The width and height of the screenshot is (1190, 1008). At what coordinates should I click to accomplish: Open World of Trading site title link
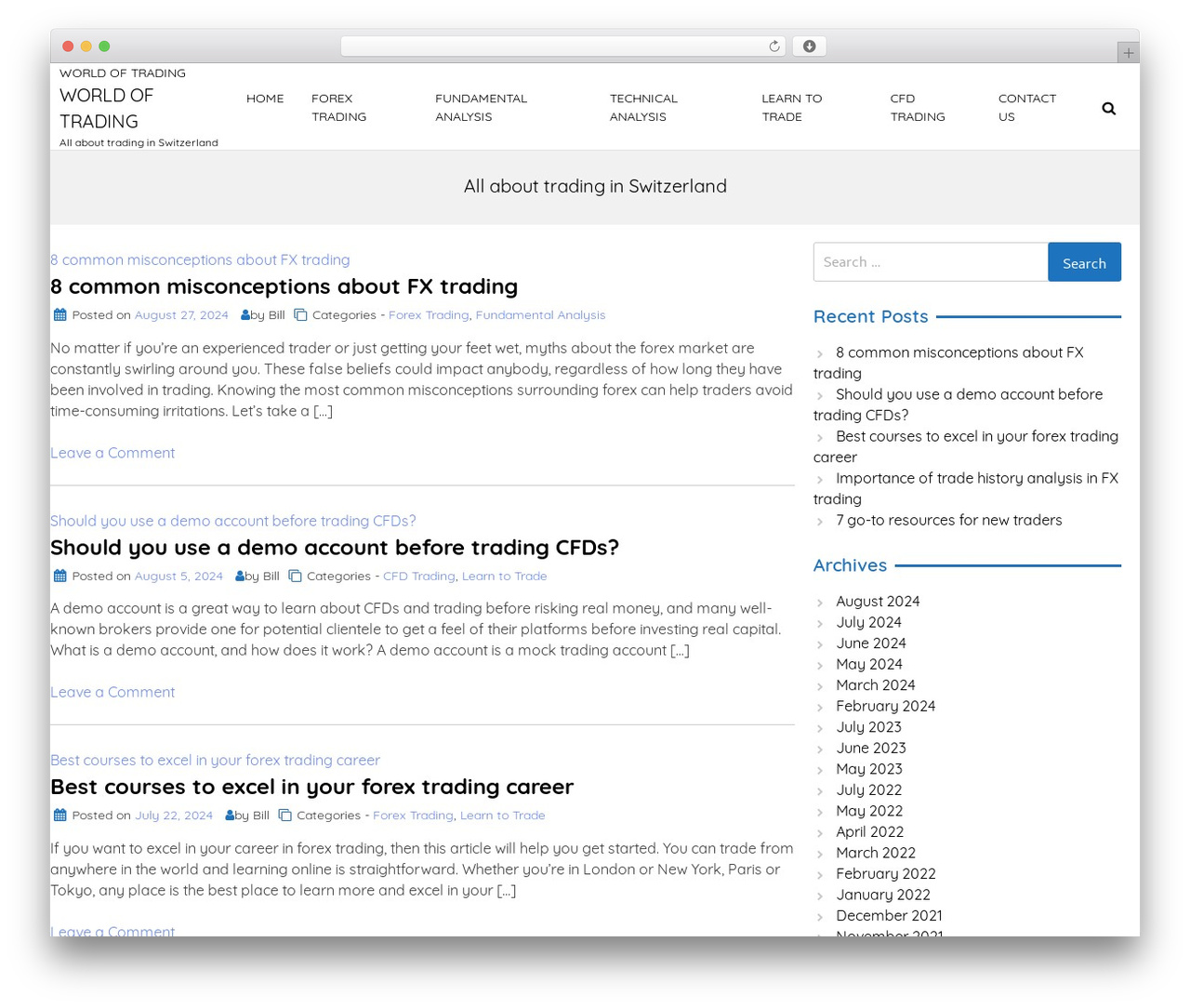pos(106,109)
